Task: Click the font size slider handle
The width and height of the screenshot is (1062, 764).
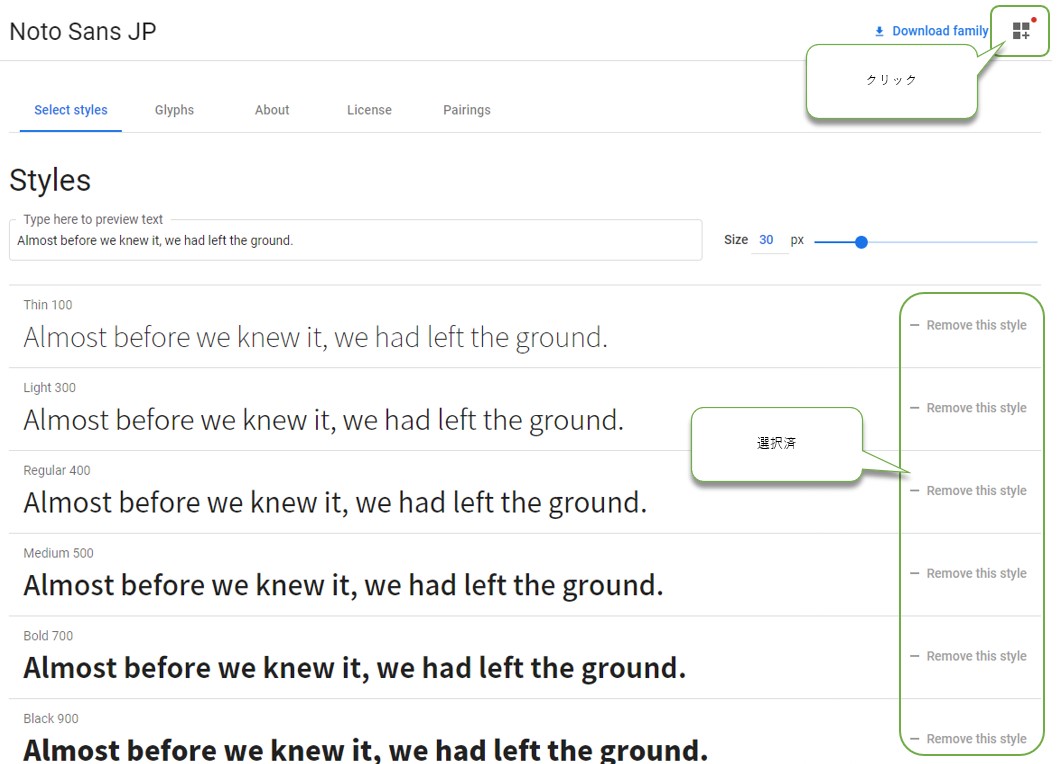Action: pos(861,242)
